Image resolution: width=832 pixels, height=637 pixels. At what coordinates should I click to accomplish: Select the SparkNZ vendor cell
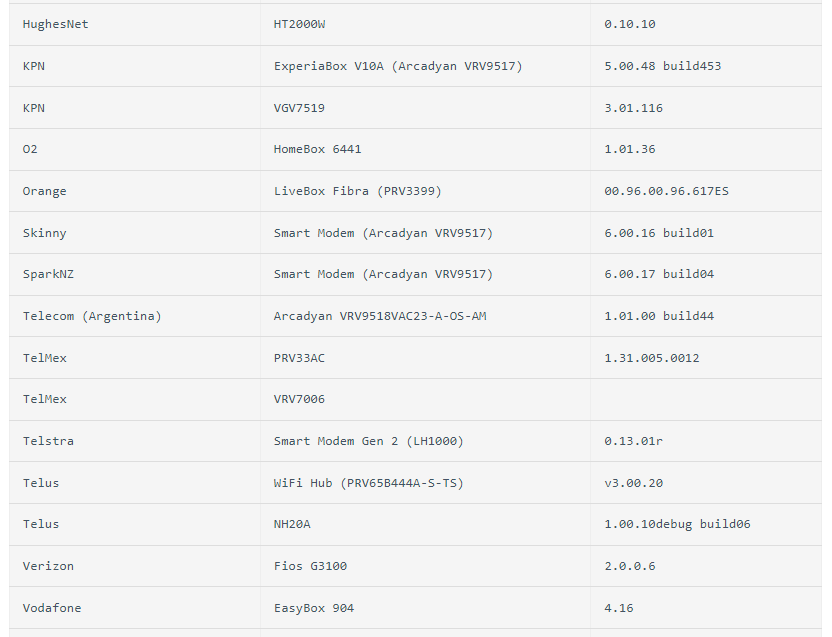pos(48,274)
